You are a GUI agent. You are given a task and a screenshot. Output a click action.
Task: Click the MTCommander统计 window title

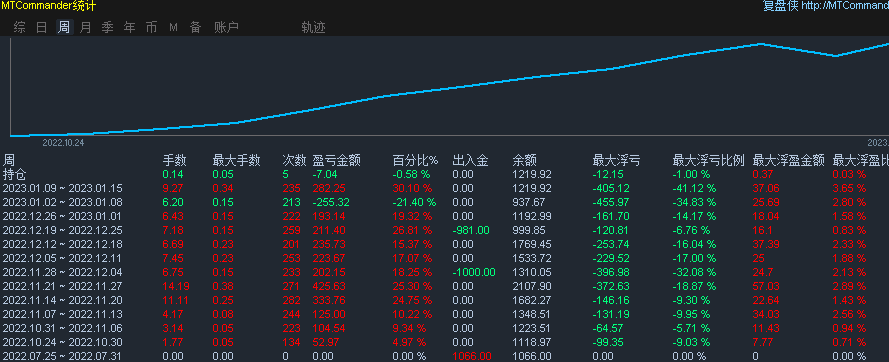(48, 6)
